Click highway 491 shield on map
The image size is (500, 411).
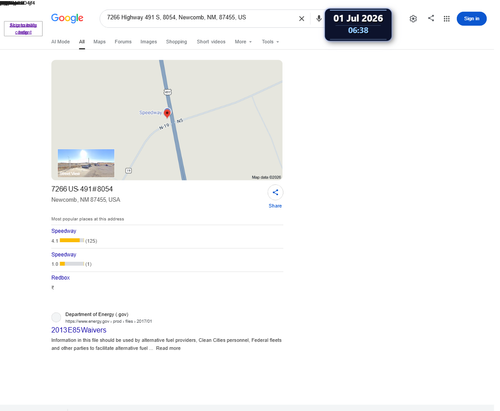[x=168, y=92]
